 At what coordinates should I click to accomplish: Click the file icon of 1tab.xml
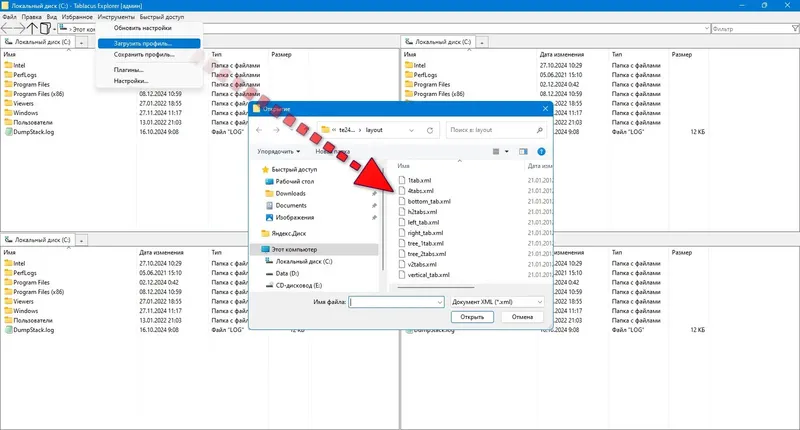tap(402, 180)
